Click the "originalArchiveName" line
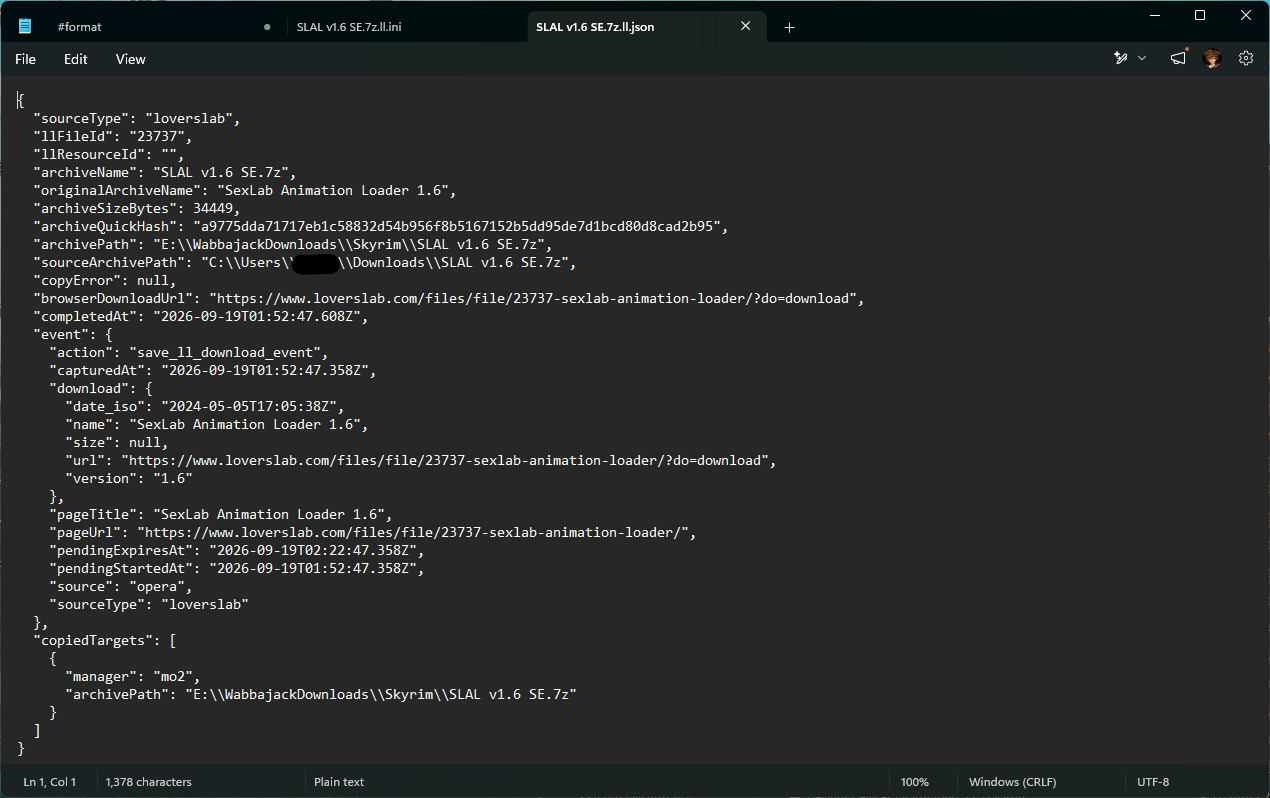This screenshot has width=1270, height=798. 245,190
